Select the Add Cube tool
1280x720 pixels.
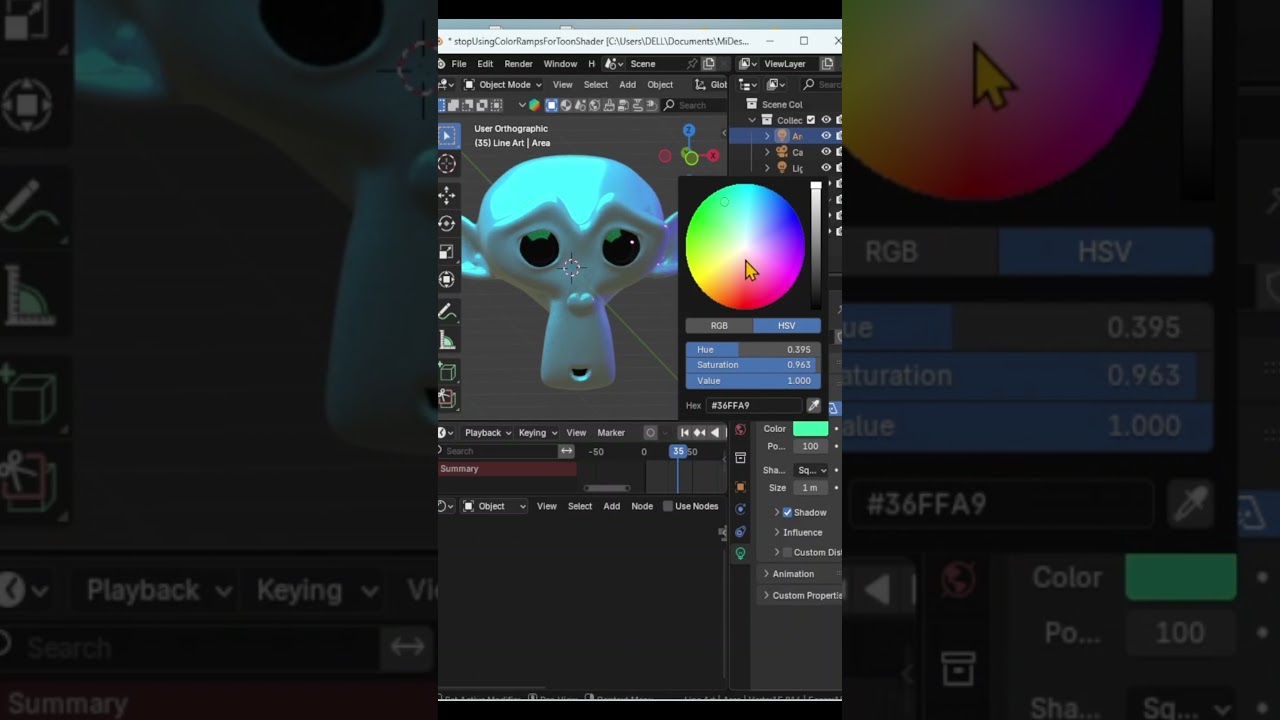click(447, 372)
